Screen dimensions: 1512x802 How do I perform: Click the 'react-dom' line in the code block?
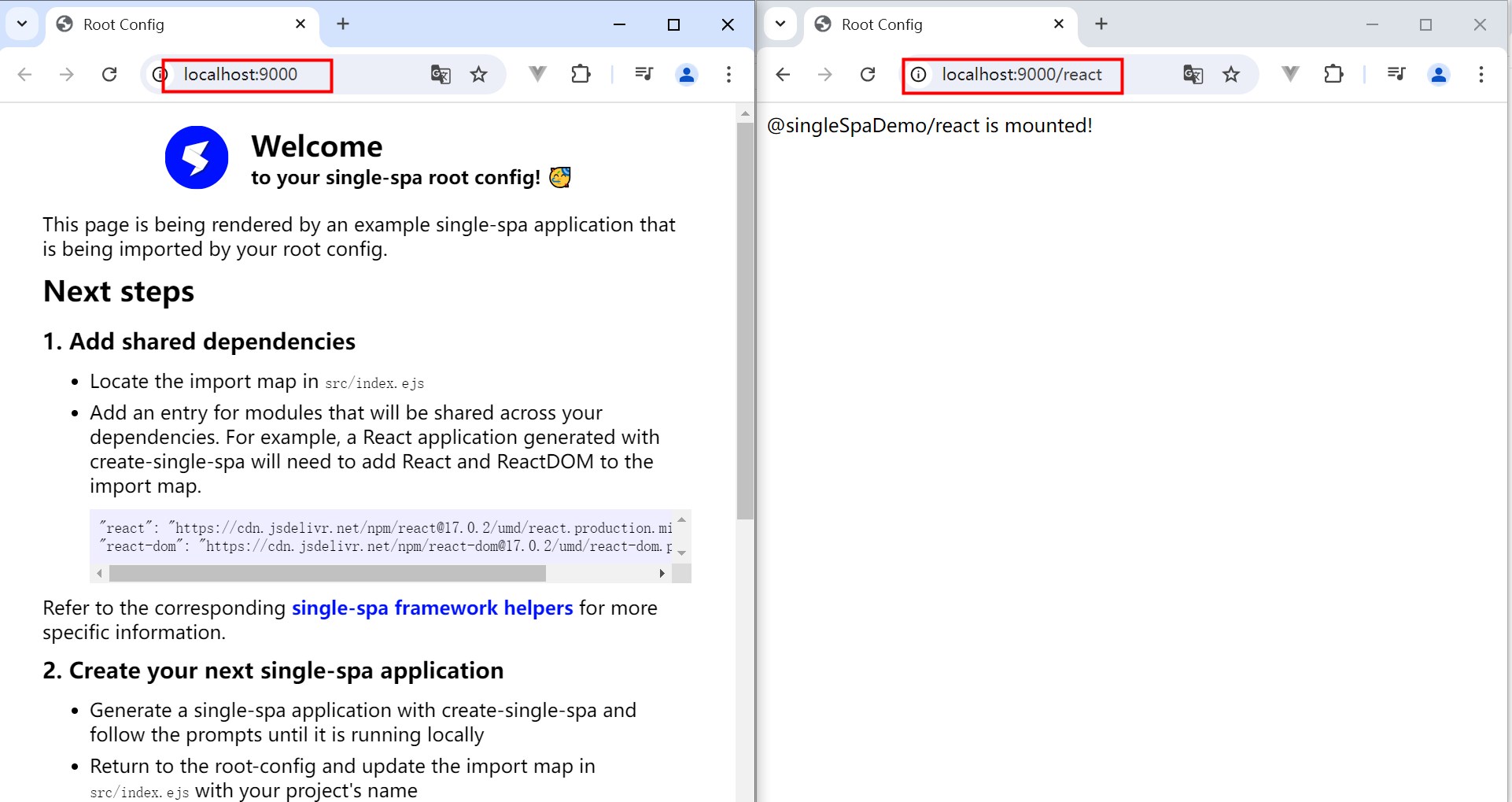point(385,546)
